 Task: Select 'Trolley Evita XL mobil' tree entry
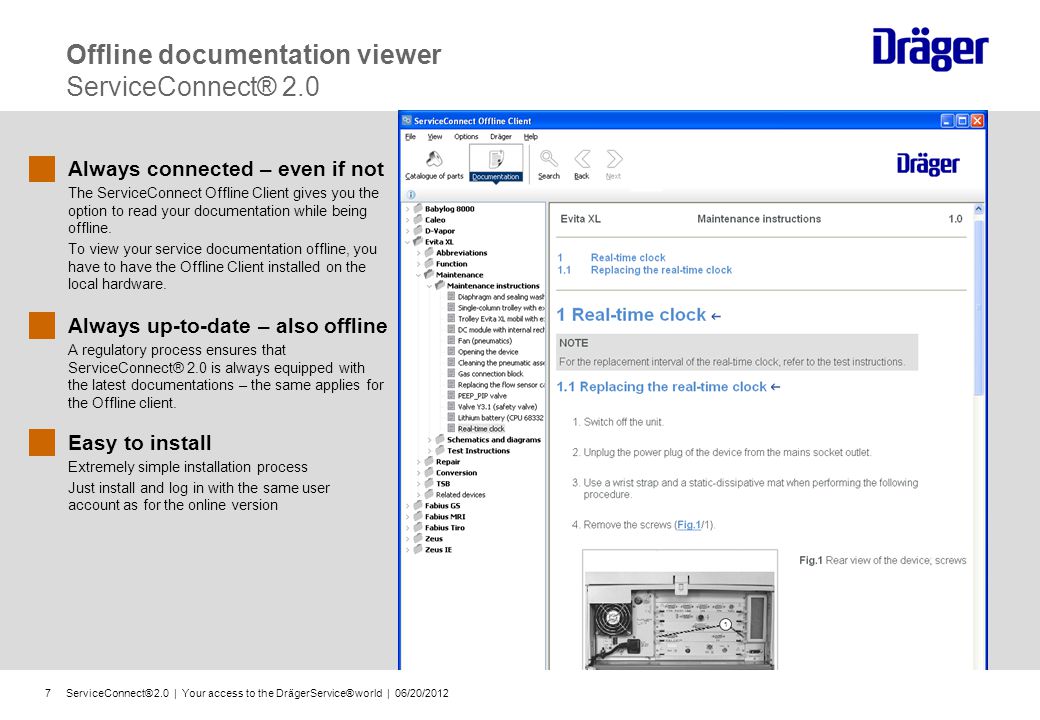[x=501, y=318]
